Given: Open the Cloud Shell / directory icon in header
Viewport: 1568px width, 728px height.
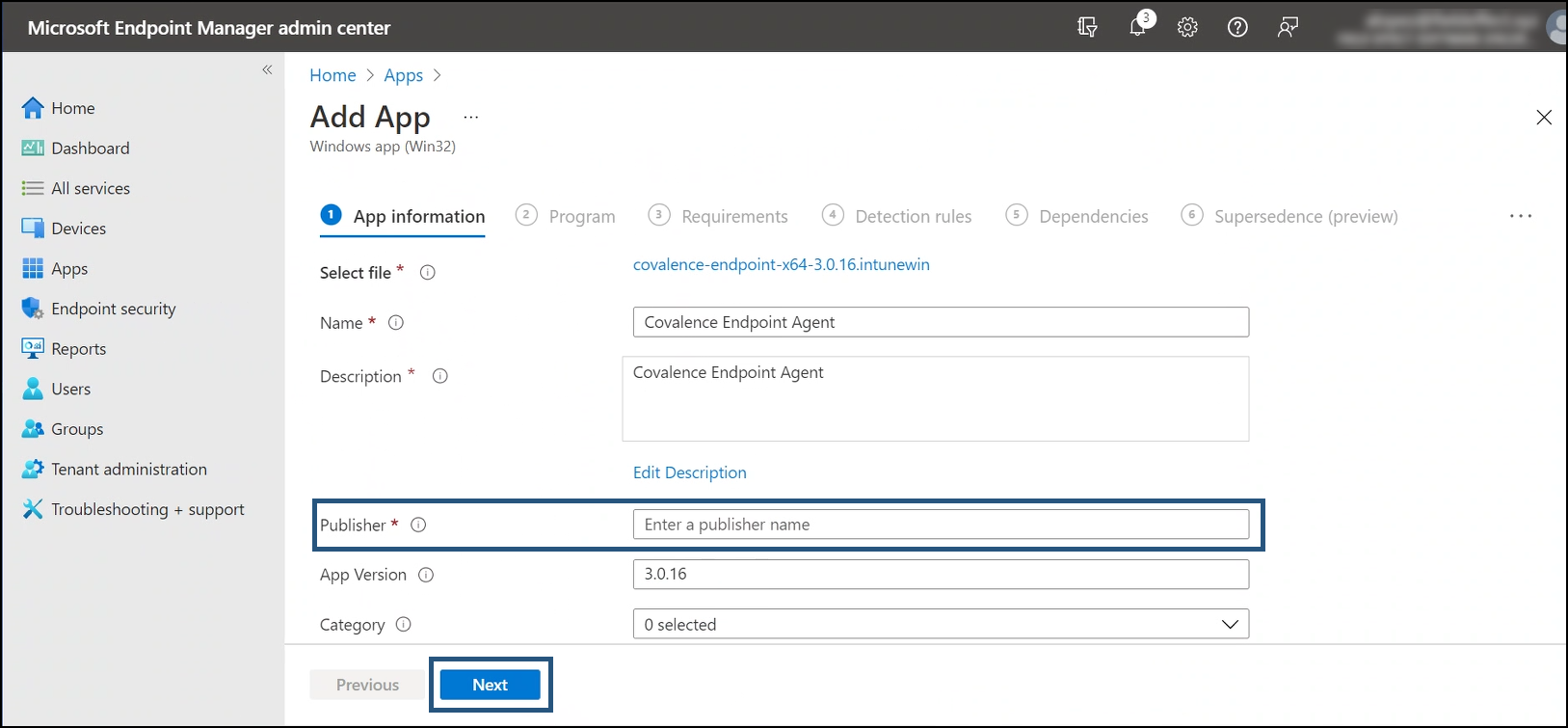Looking at the screenshot, I should coord(1087,27).
